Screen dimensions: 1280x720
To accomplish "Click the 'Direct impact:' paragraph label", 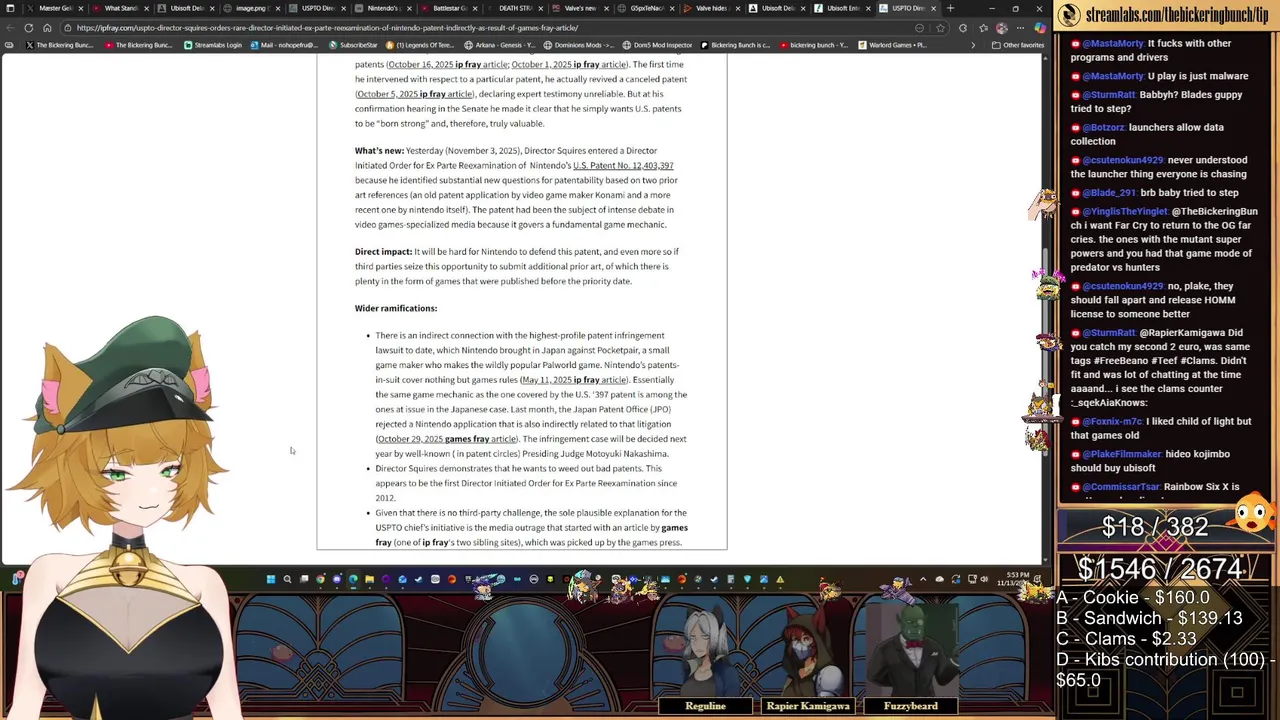I will pyautogui.click(x=383, y=252).
